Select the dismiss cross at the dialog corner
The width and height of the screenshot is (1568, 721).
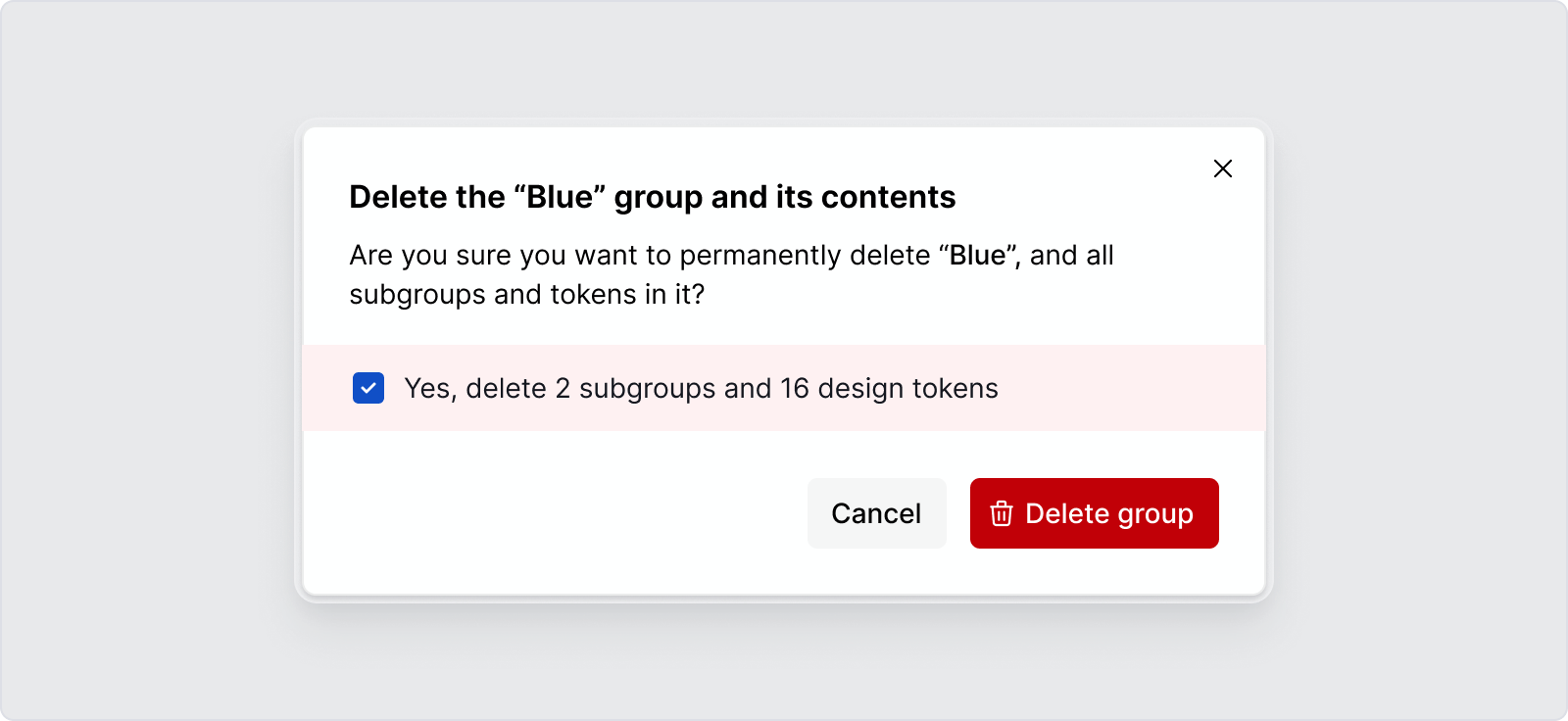click(x=1223, y=168)
